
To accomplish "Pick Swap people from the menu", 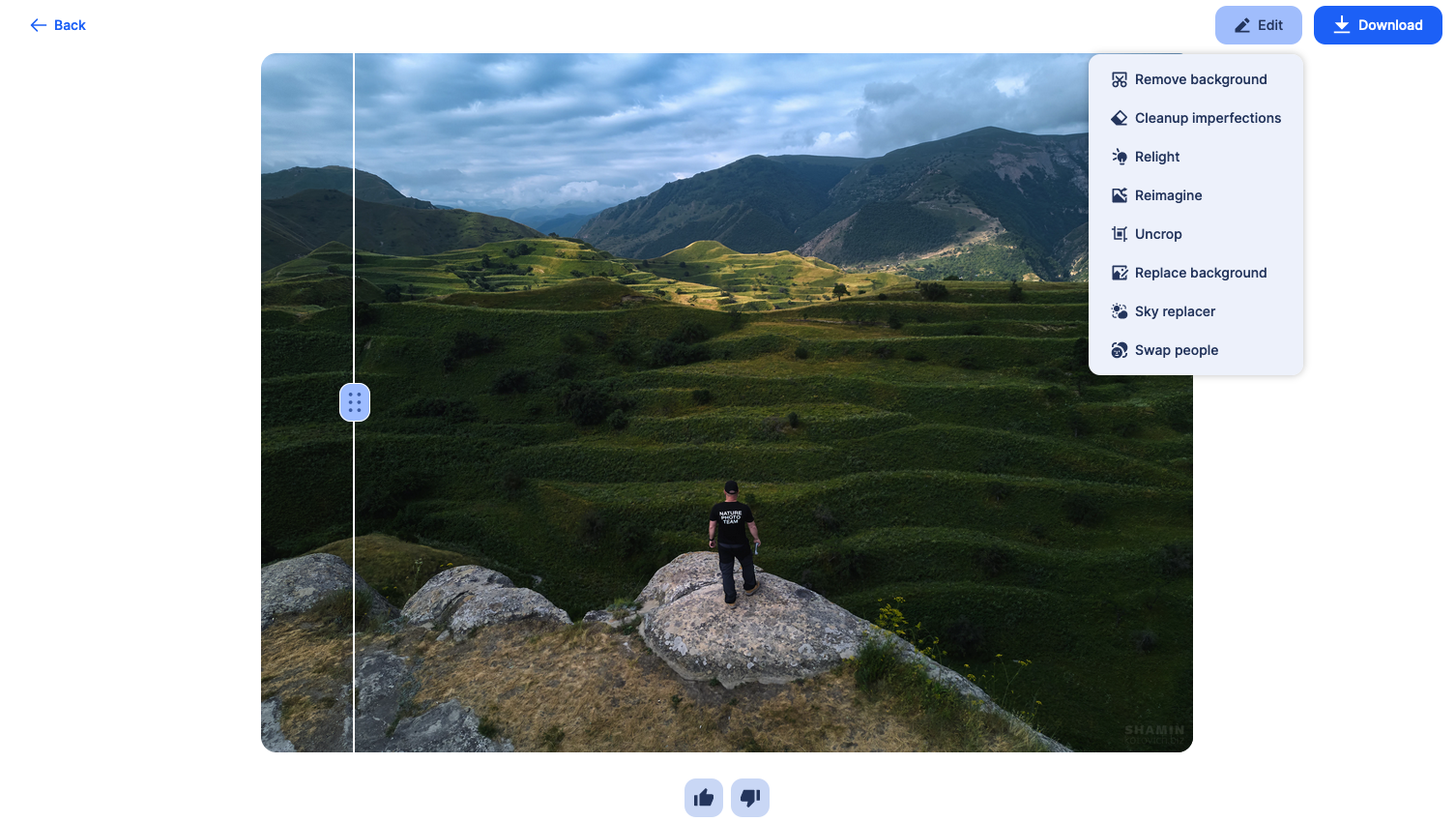I will coord(1176,350).
